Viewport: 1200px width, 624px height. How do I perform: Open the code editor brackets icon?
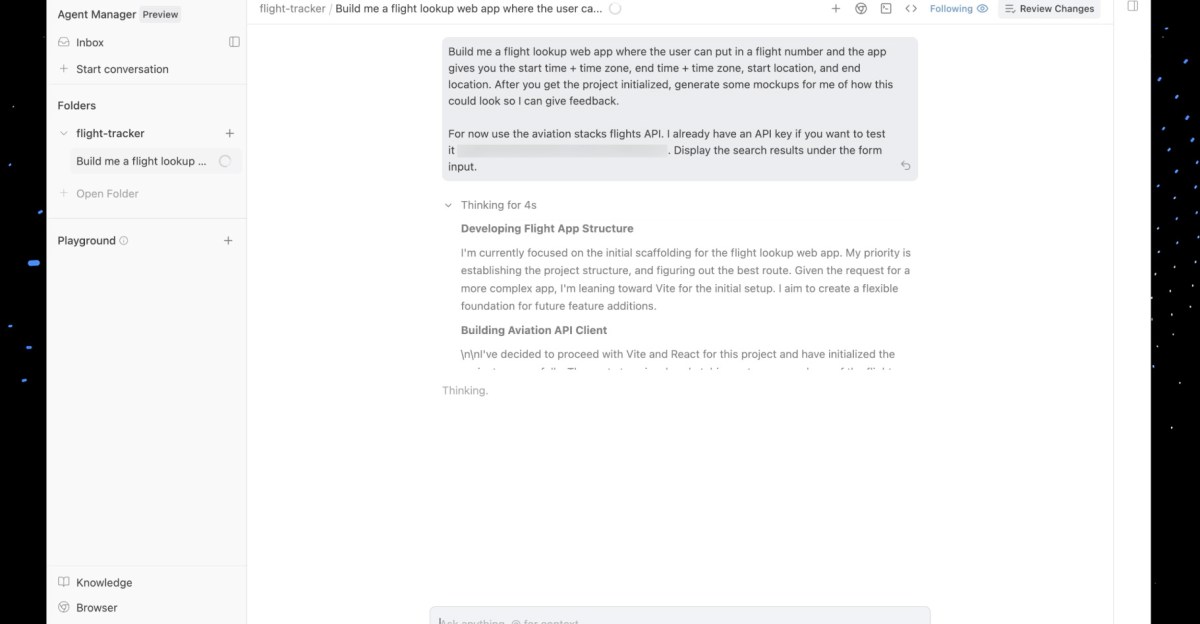click(x=911, y=8)
